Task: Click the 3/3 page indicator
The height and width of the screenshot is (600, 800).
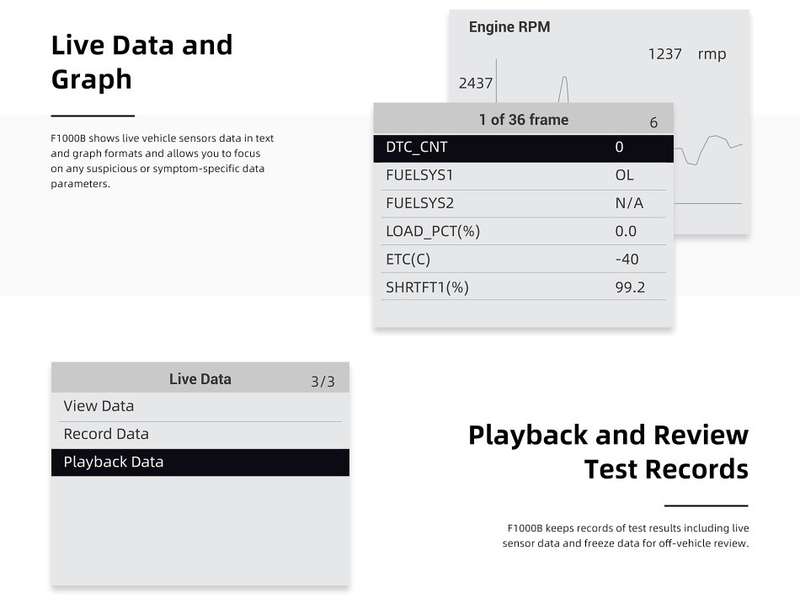Action: click(323, 382)
